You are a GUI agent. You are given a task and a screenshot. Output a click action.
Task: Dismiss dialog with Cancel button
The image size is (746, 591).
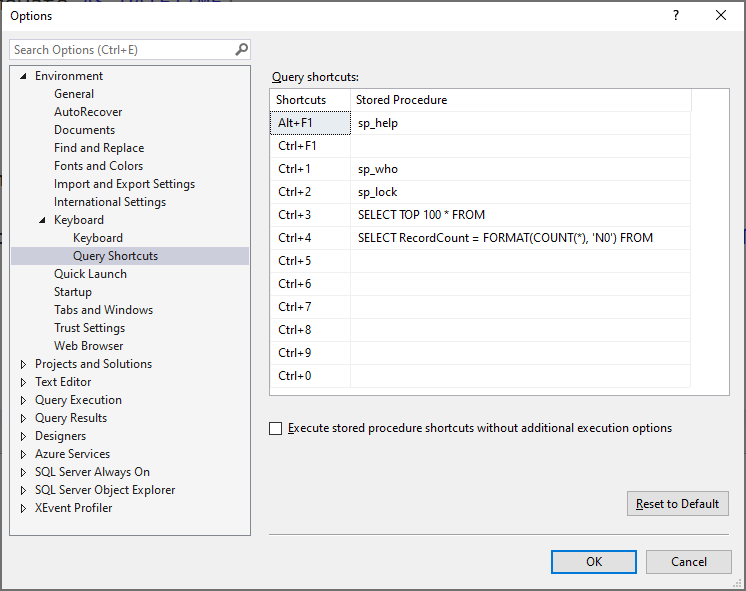point(688,562)
